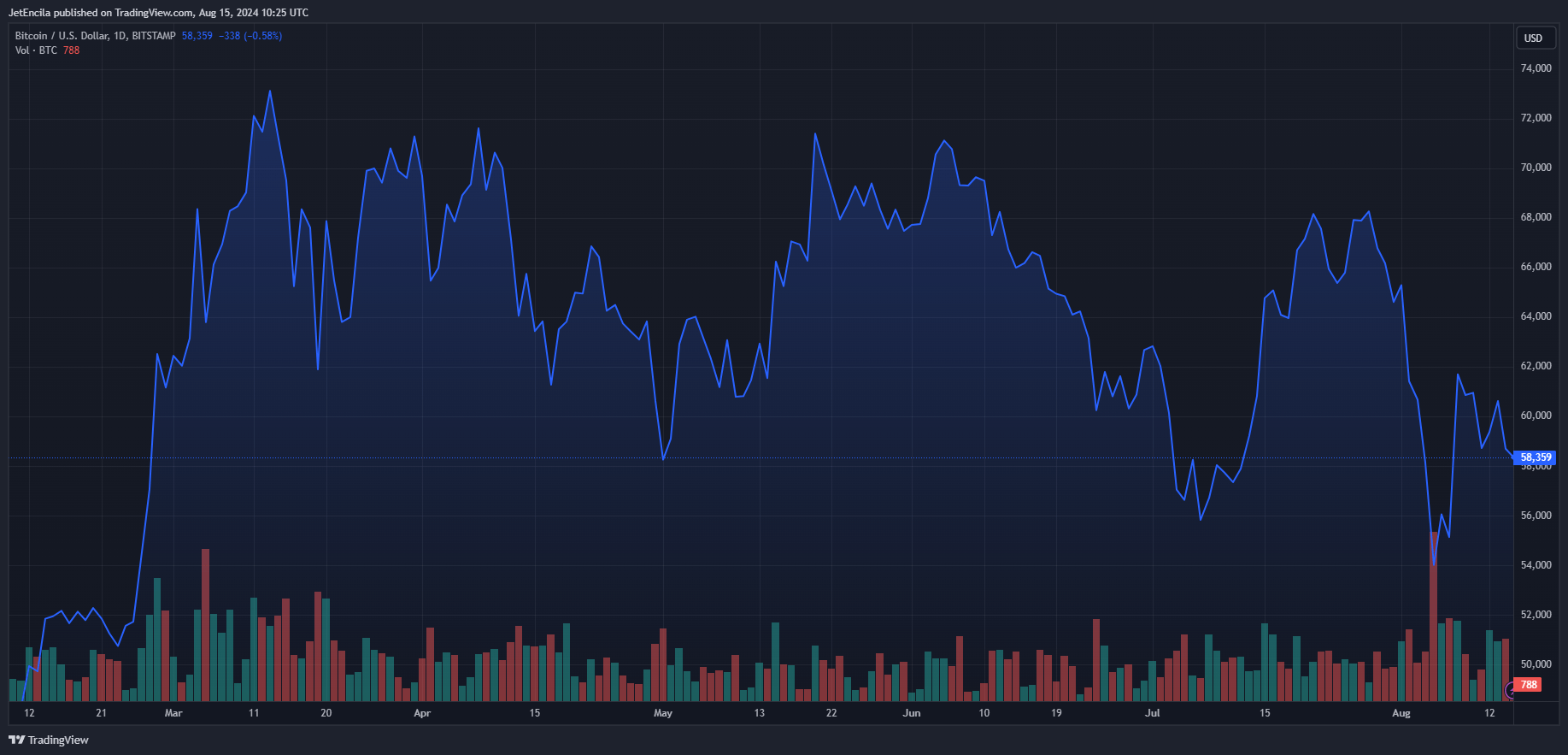Image resolution: width=1568 pixels, height=755 pixels.
Task: Click the tallest red volume bar in August
Action: (1433, 616)
